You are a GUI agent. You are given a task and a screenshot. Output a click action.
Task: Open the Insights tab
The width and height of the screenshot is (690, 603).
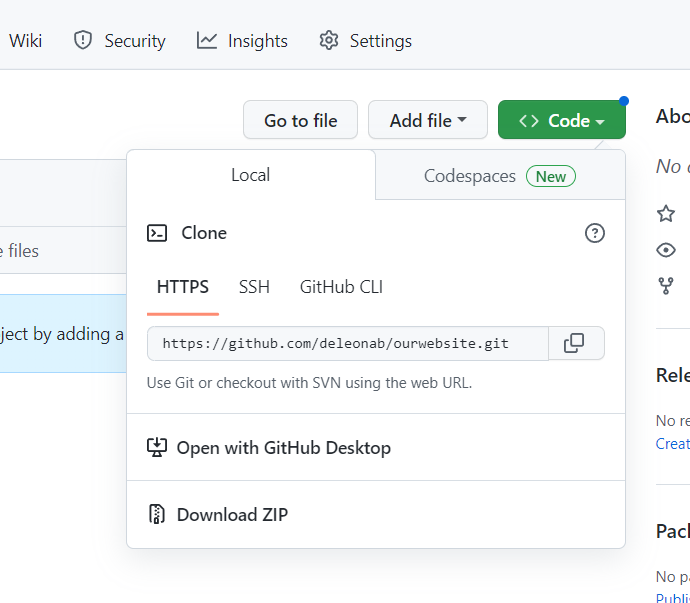point(242,41)
